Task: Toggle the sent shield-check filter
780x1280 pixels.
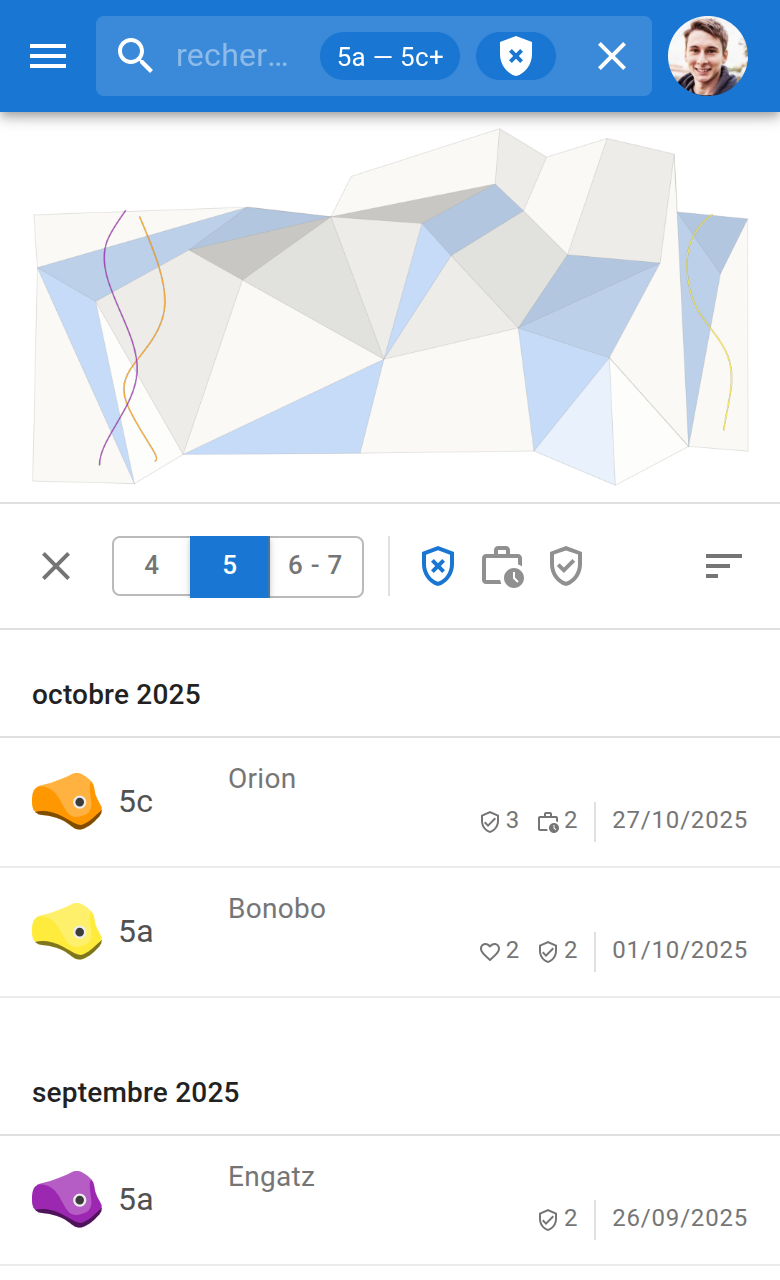Action: coord(566,566)
